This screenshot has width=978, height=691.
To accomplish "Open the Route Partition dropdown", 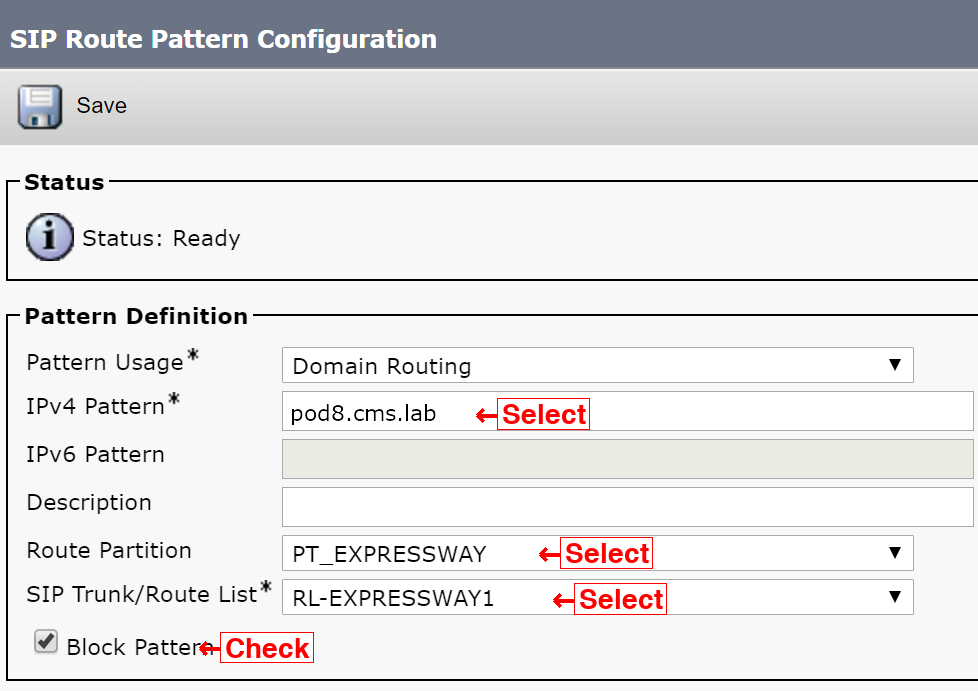I will 598,553.
